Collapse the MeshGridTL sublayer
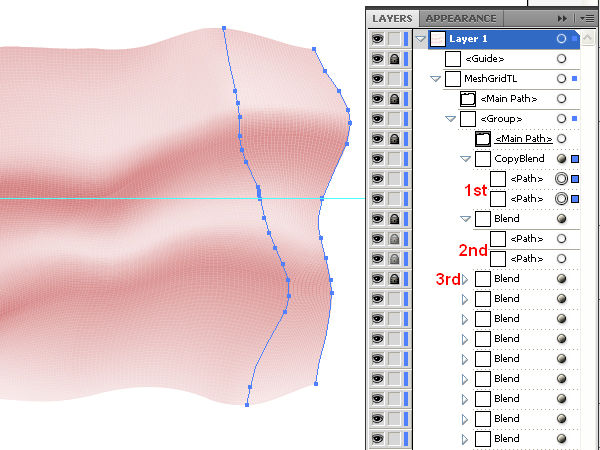Image resolution: width=600 pixels, height=450 pixels. point(435,79)
